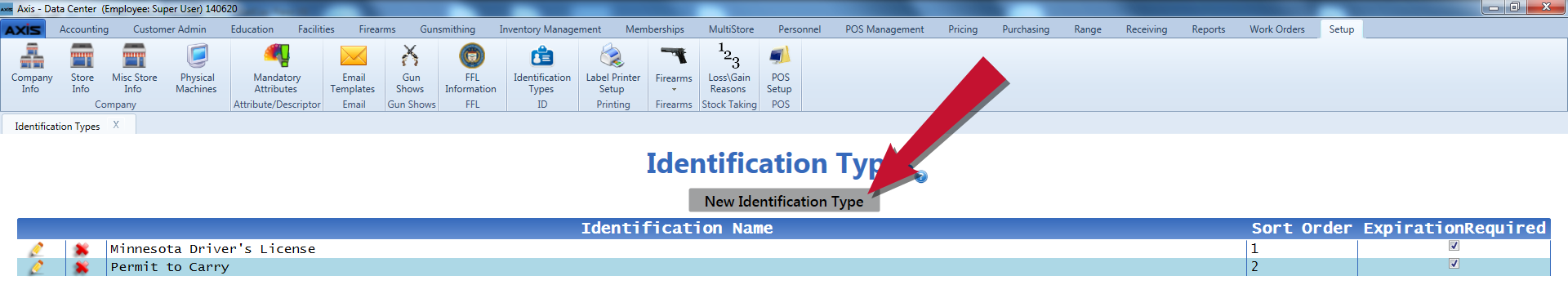Viewport: 1568px width, 298px height.
Task: Open Store Info settings
Action: 82,69
